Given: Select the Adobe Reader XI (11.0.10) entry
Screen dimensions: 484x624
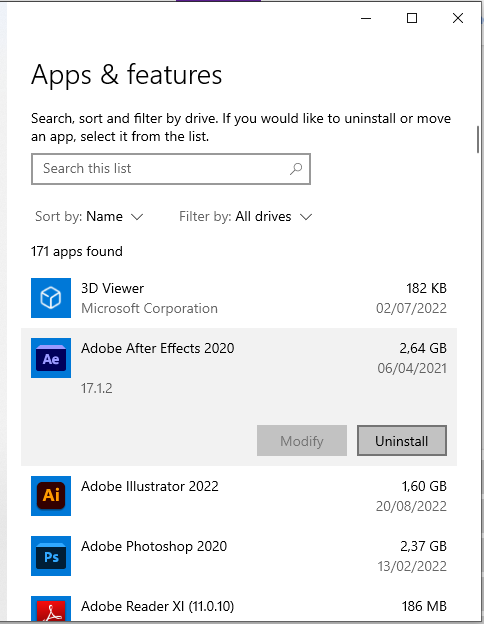Looking at the screenshot, I should 239,607.
